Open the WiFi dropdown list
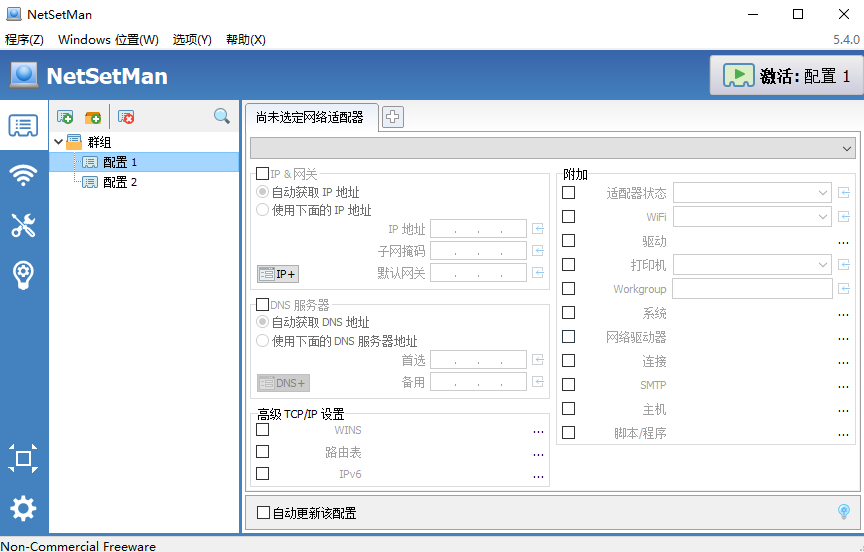 click(752, 217)
